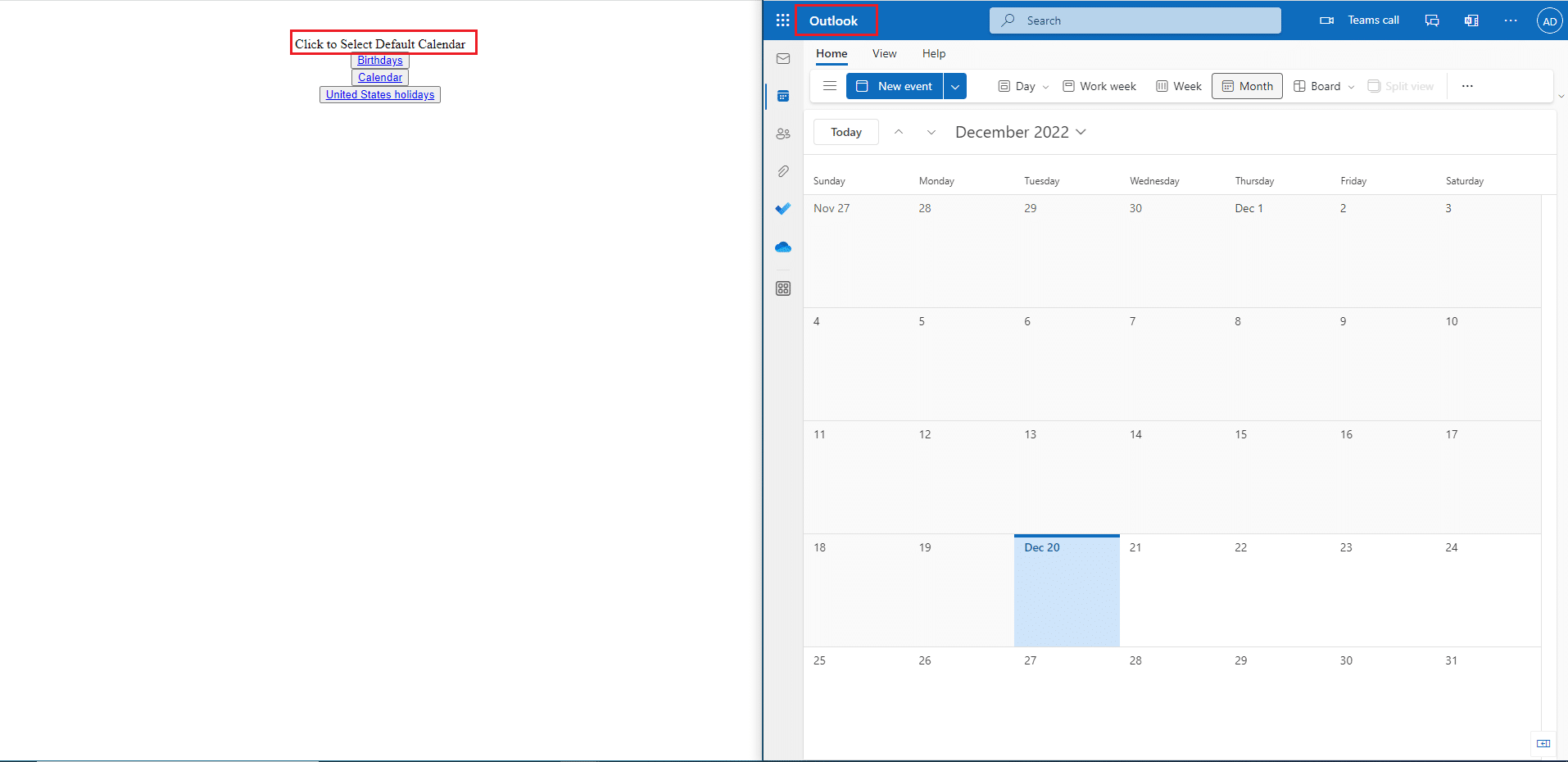This screenshot has height=762, width=1568.
Task: Click the Outlook title link
Action: pyautogui.click(x=834, y=20)
